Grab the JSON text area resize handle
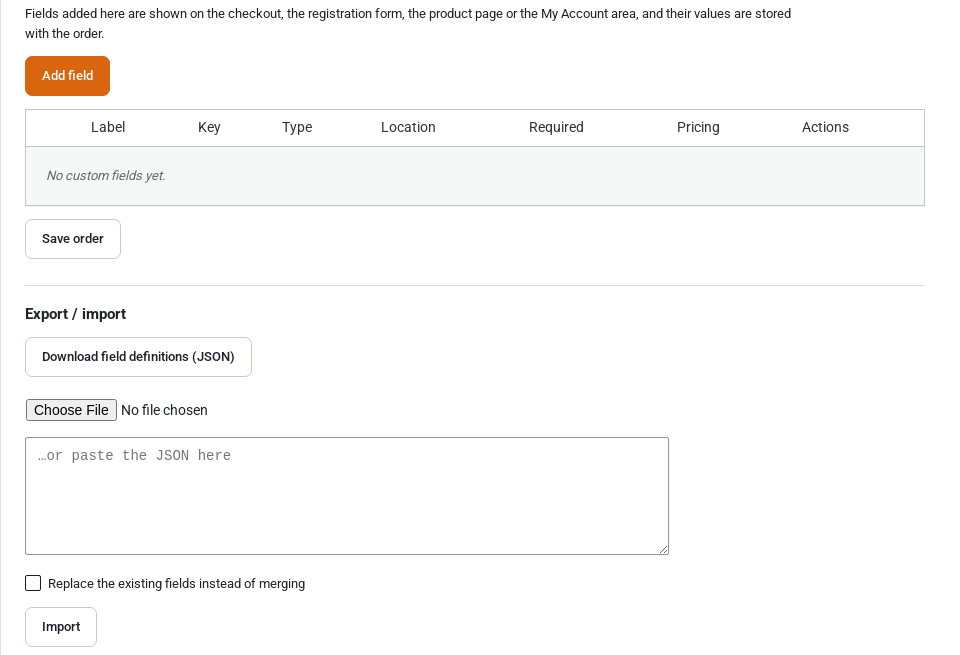 [663, 550]
